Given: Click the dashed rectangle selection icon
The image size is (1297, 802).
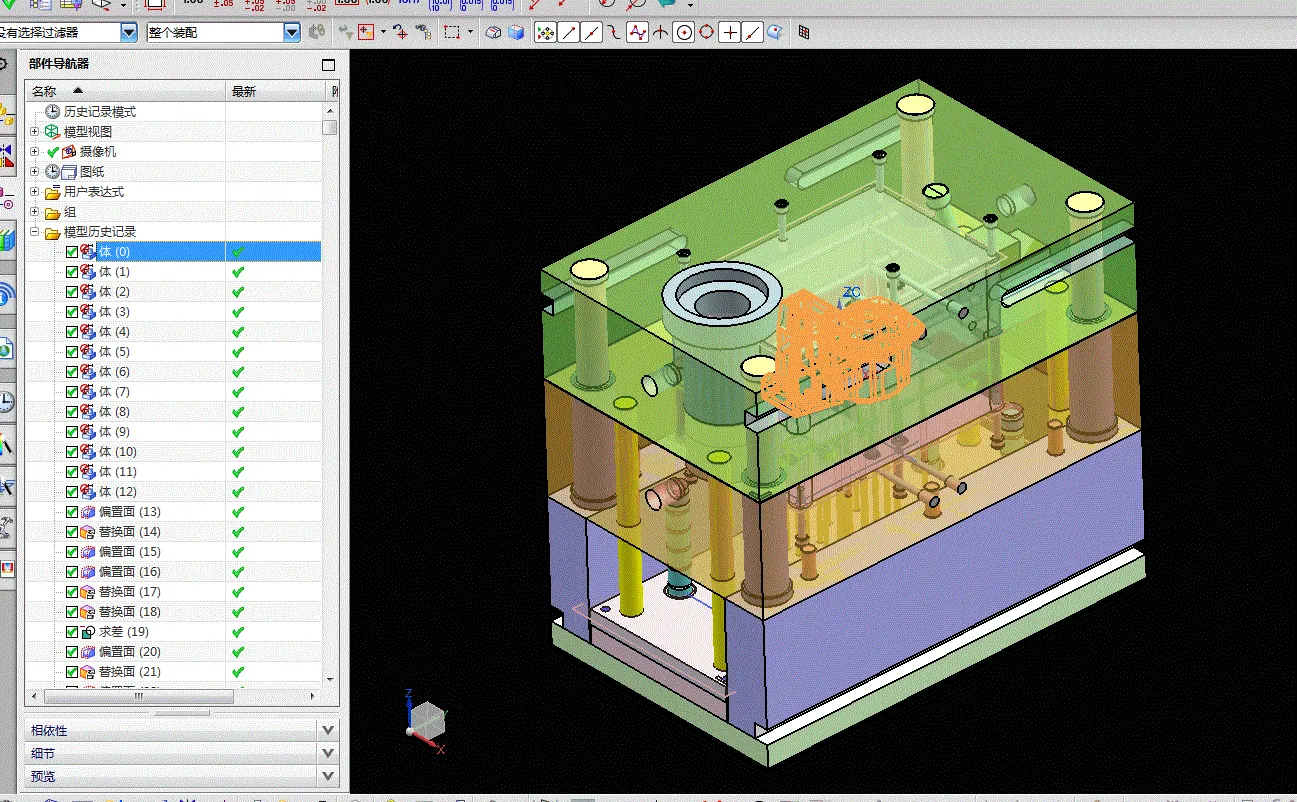Looking at the screenshot, I should pyautogui.click(x=452, y=33).
